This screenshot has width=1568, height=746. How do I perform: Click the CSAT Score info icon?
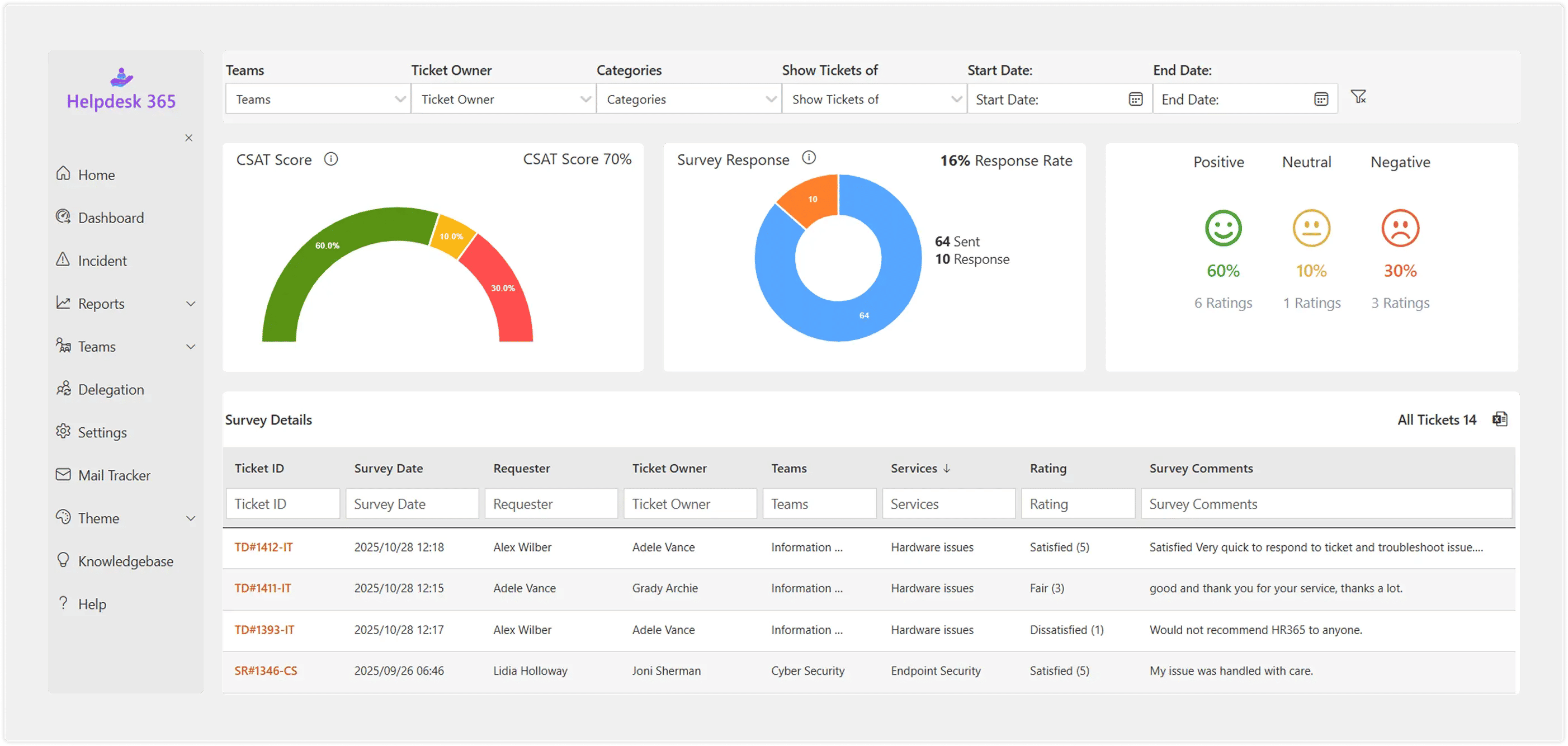pos(331,159)
